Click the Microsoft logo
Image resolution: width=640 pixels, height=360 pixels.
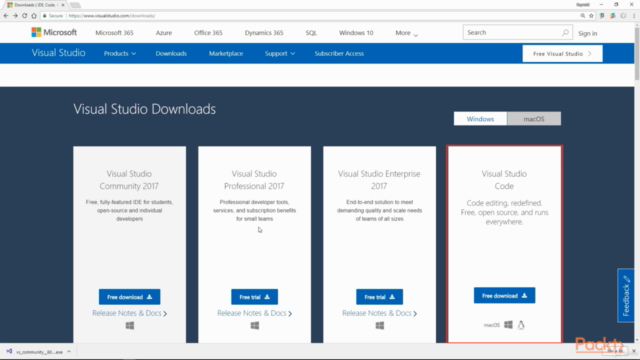click(54, 32)
